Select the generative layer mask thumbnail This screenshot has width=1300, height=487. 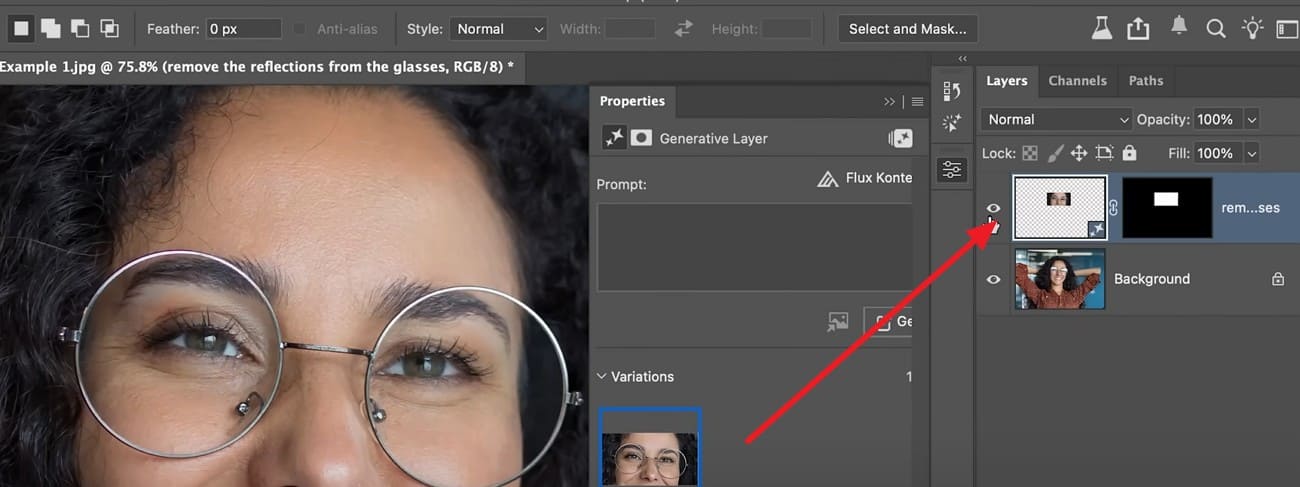coord(1167,208)
